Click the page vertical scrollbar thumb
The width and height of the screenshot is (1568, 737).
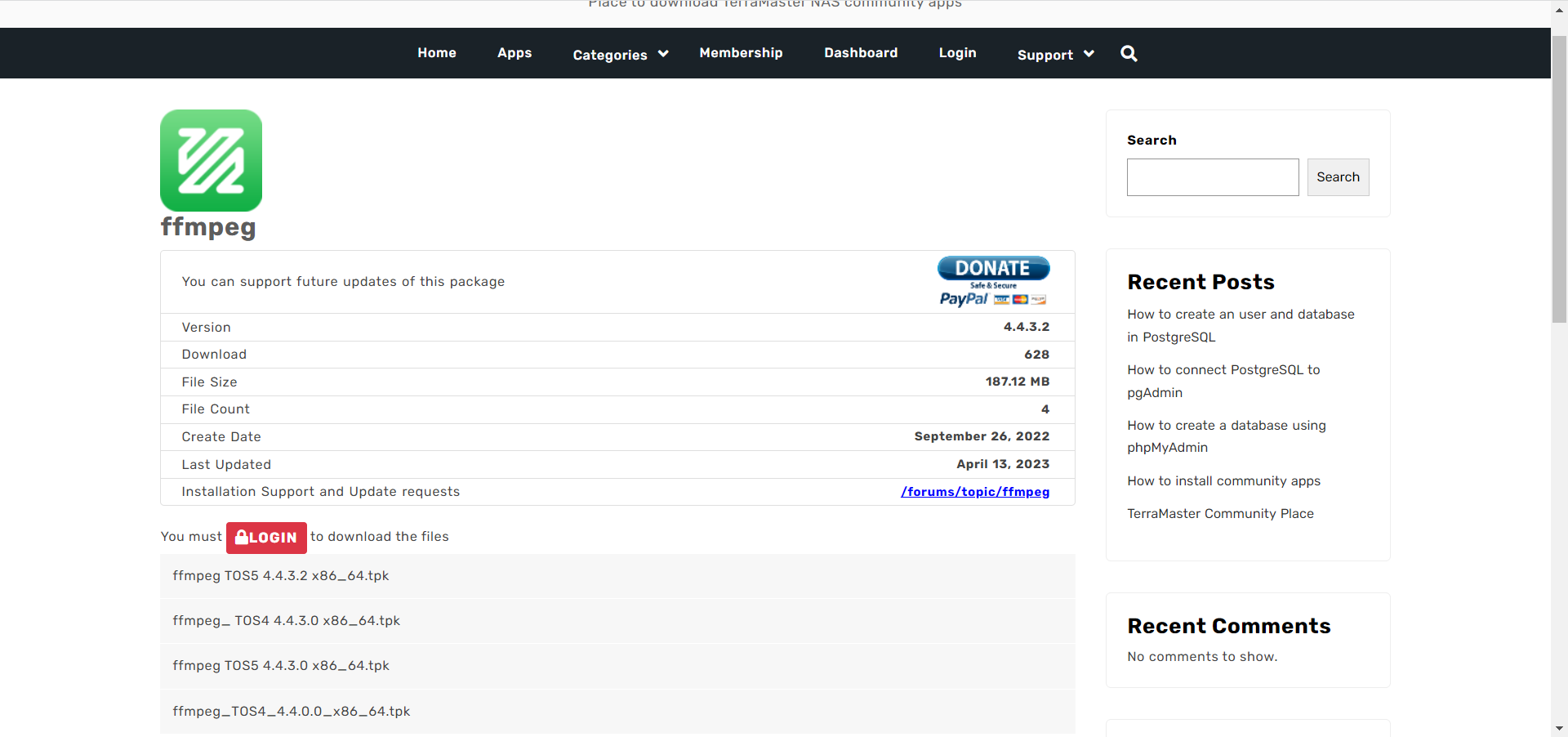1559,180
